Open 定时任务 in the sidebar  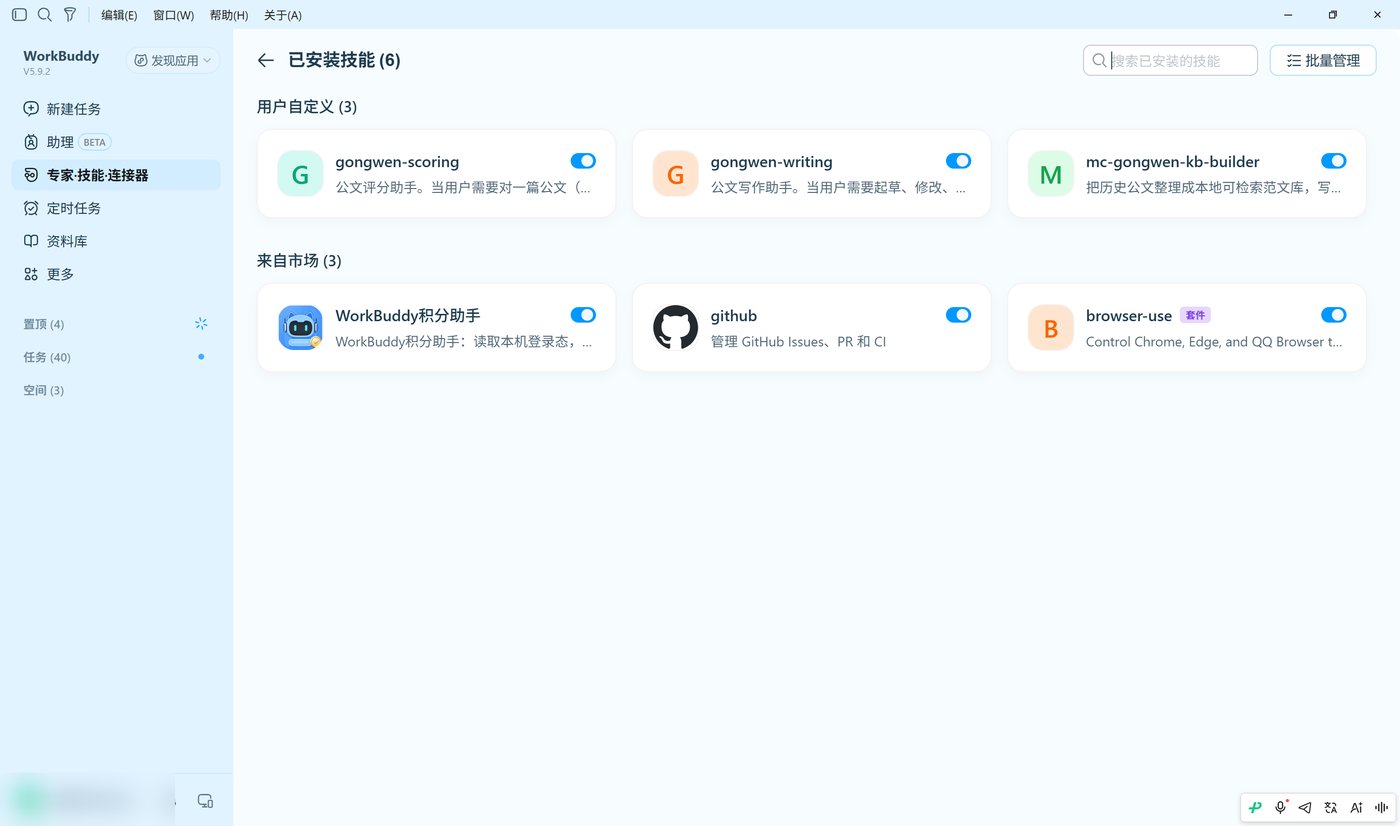[x=116, y=208]
